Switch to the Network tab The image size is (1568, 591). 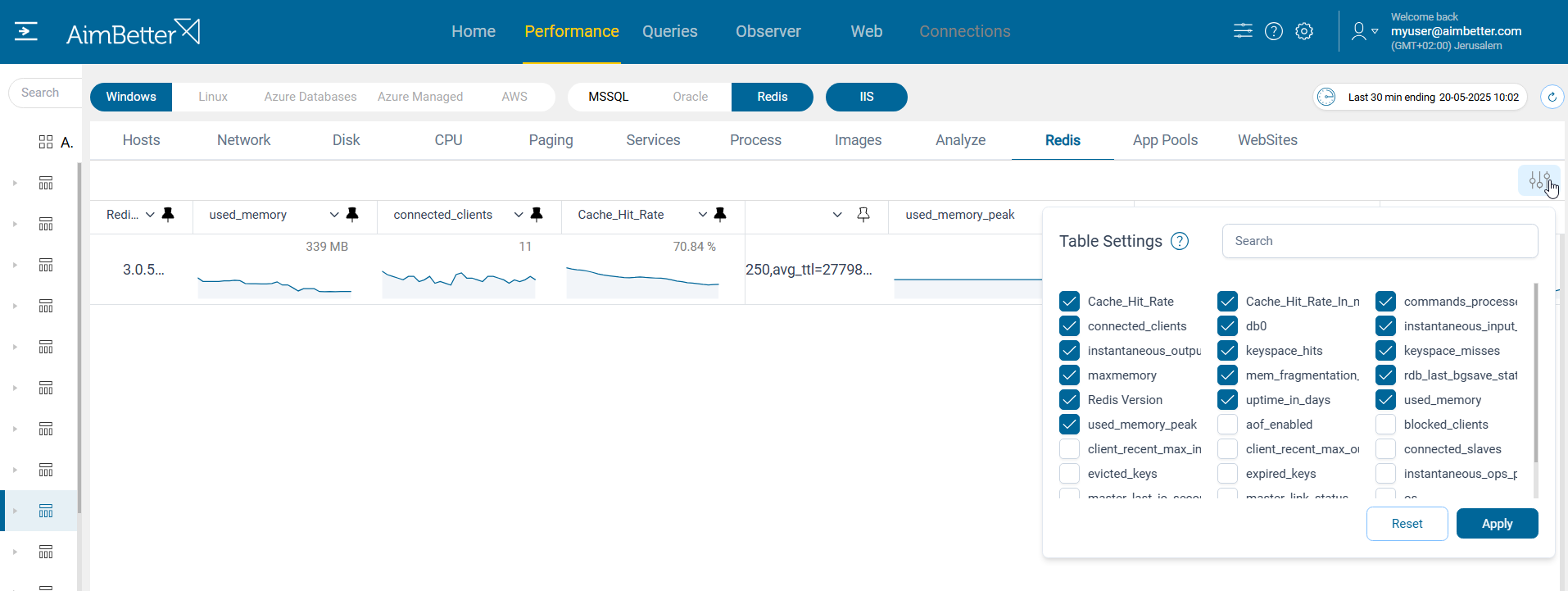(244, 140)
